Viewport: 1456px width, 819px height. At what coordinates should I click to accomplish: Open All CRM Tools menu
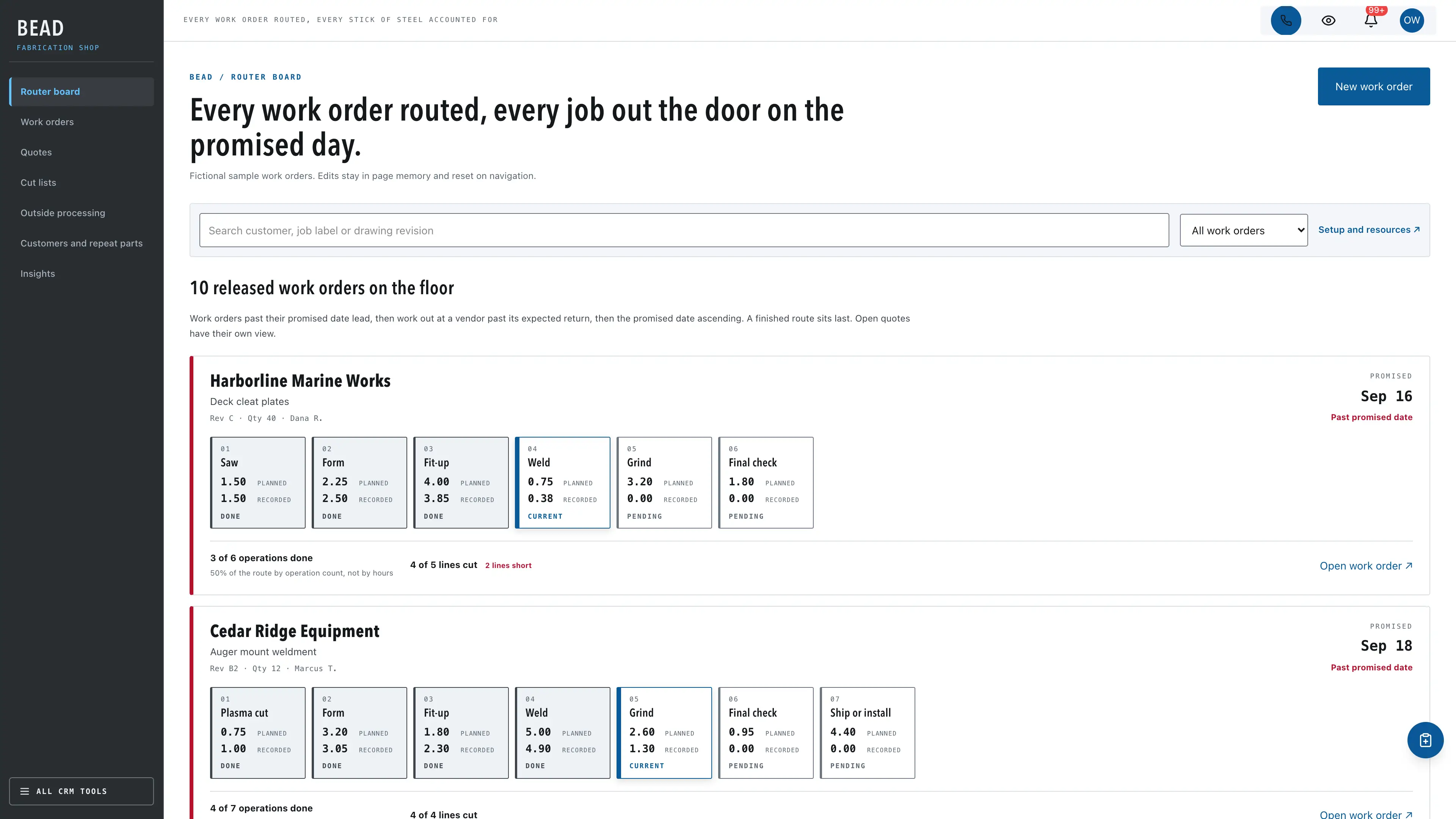(x=82, y=791)
